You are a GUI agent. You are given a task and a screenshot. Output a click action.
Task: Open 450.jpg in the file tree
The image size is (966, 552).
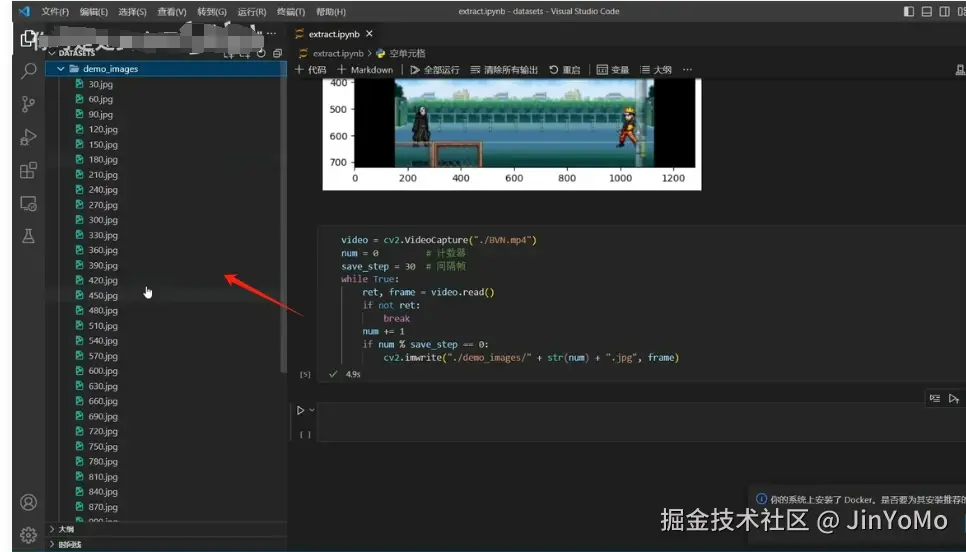[x=103, y=295]
